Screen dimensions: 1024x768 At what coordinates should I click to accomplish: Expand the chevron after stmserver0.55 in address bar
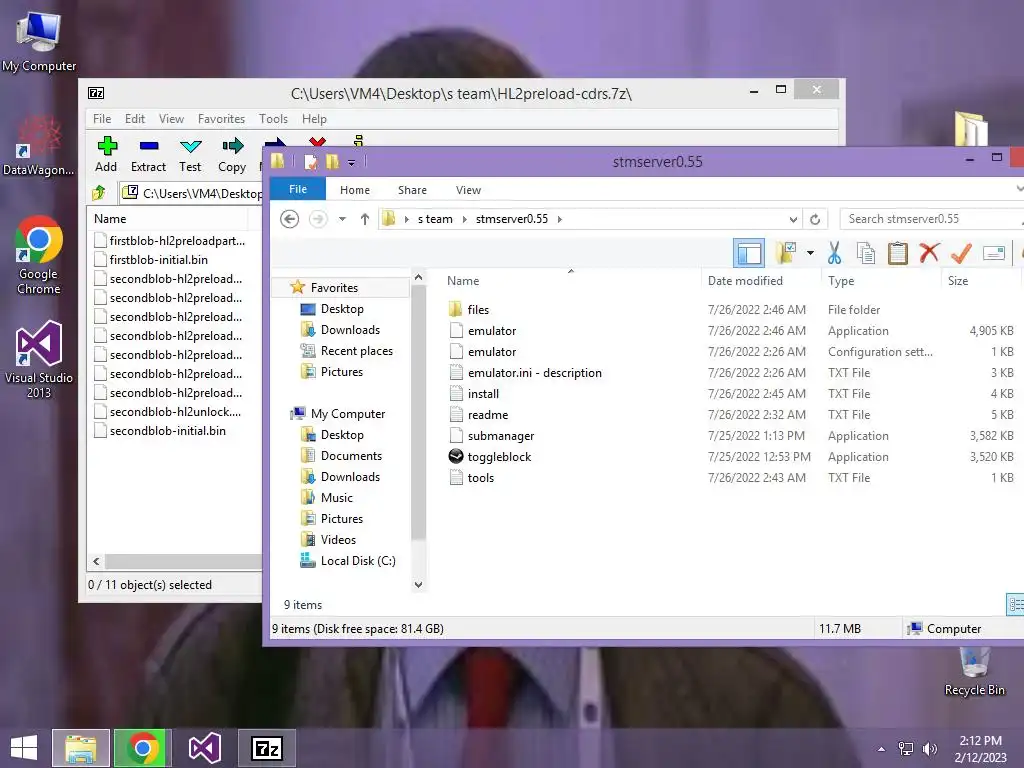coord(560,219)
